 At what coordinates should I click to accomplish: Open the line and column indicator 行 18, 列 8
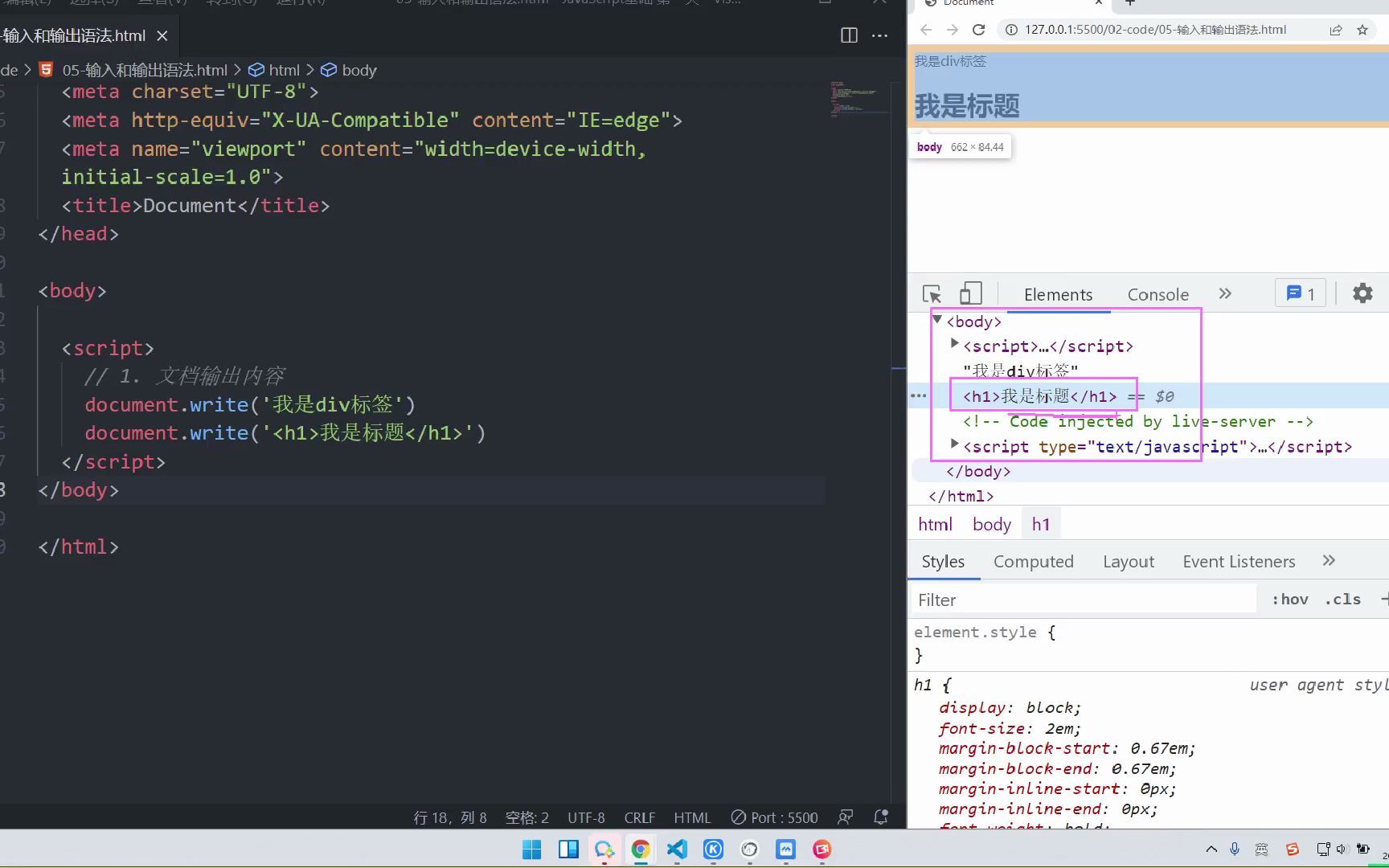click(x=450, y=817)
